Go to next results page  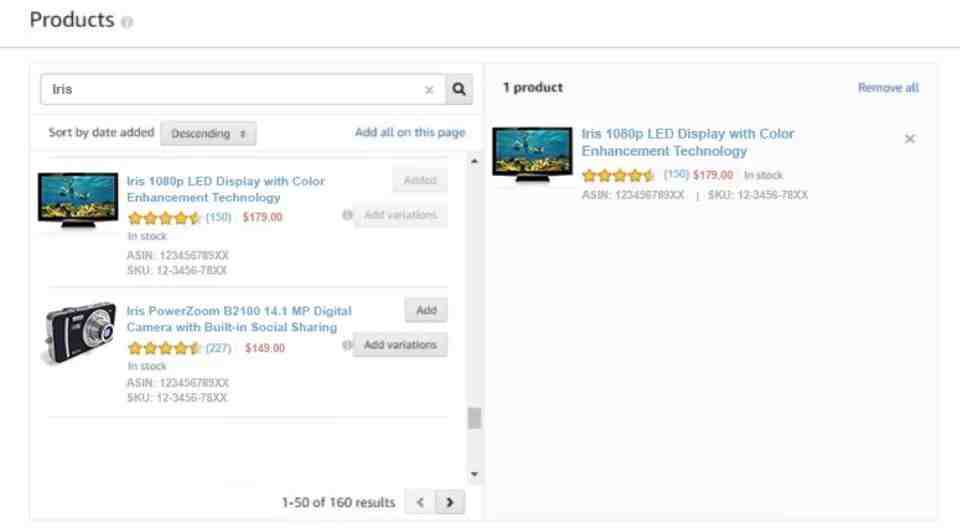(x=450, y=502)
